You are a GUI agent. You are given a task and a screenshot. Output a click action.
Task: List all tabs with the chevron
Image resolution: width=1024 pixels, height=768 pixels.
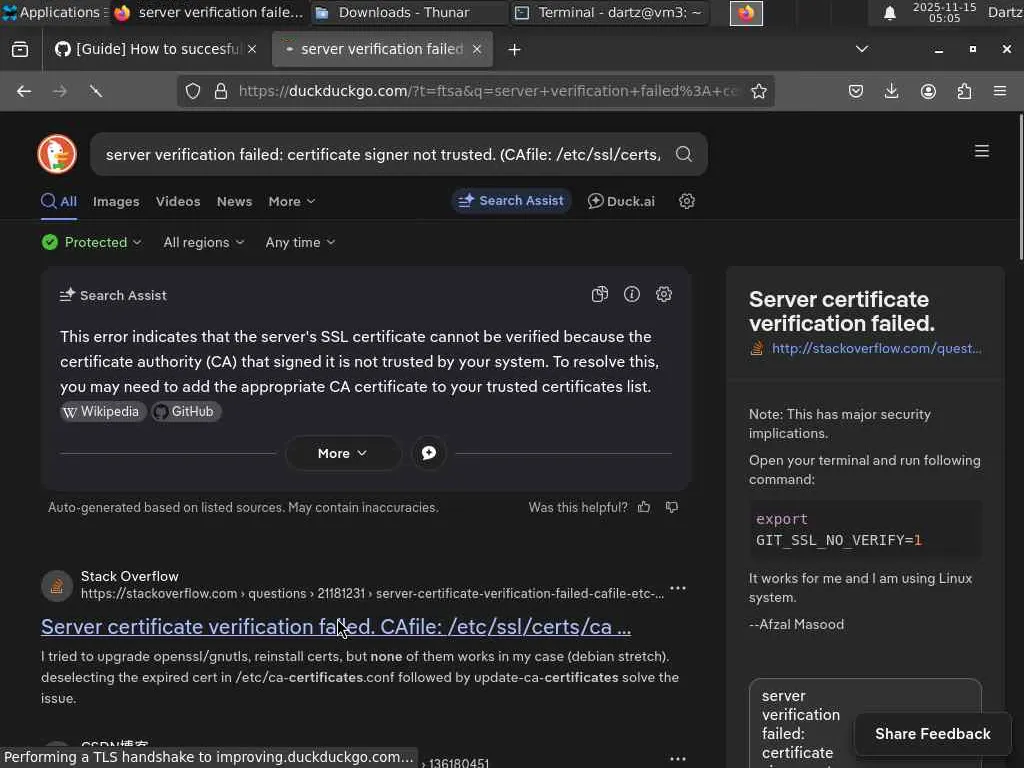[x=862, y=50]
